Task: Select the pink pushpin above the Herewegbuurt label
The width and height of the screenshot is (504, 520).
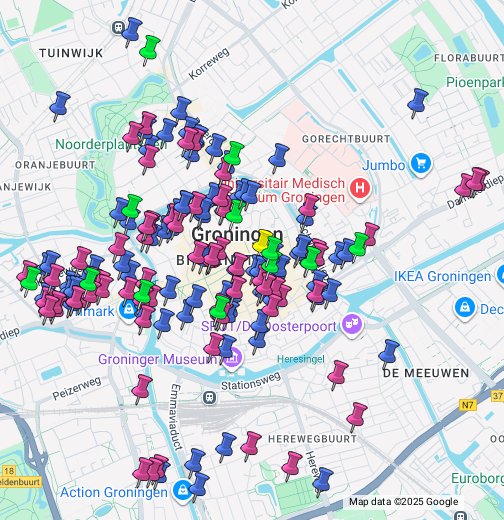Action: [356, 417]
